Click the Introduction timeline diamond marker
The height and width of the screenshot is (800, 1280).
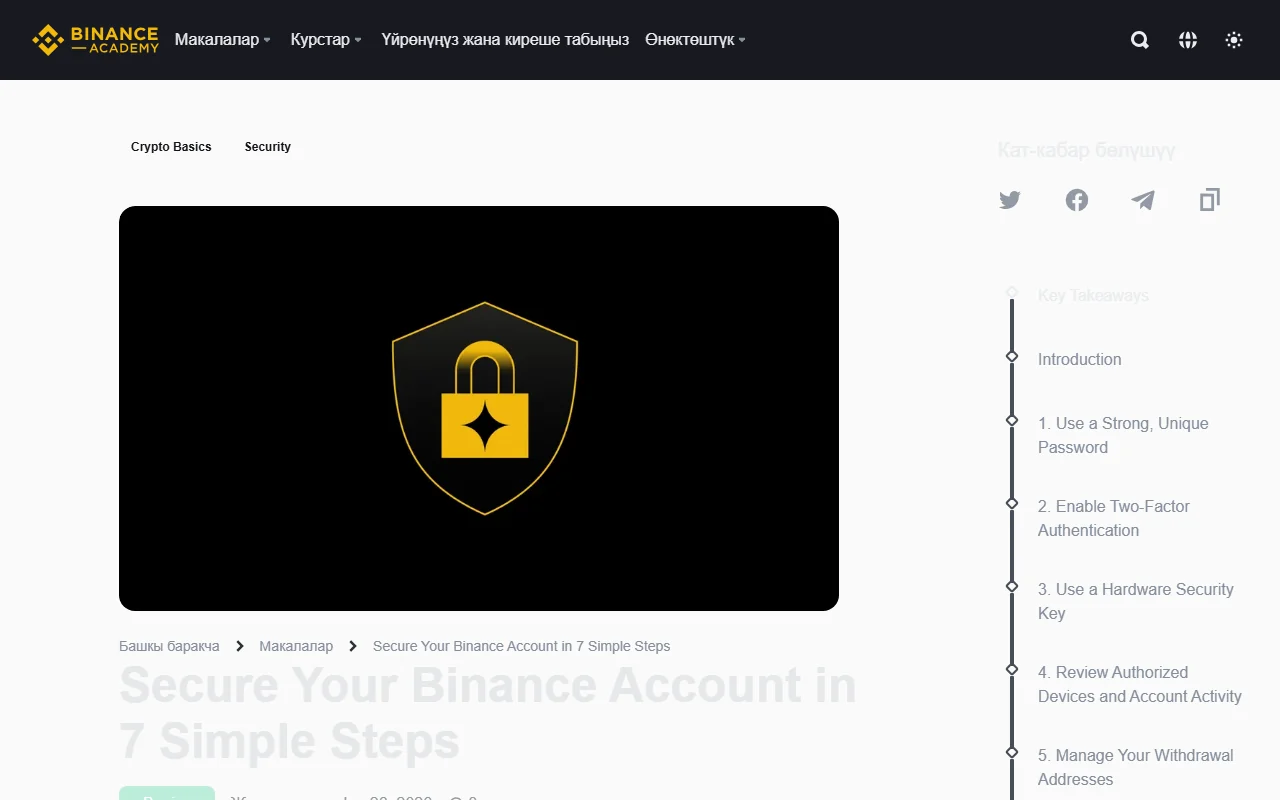click(1012, 356)
